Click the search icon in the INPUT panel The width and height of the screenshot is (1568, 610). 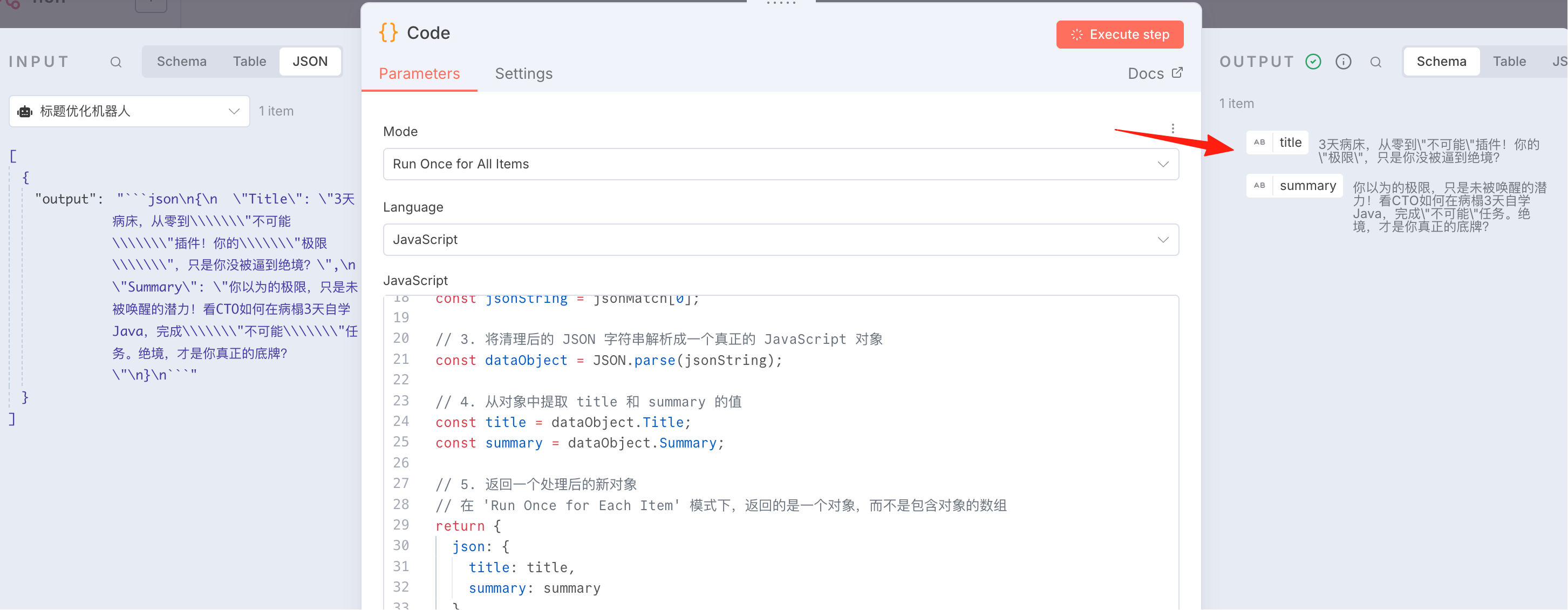115,62
